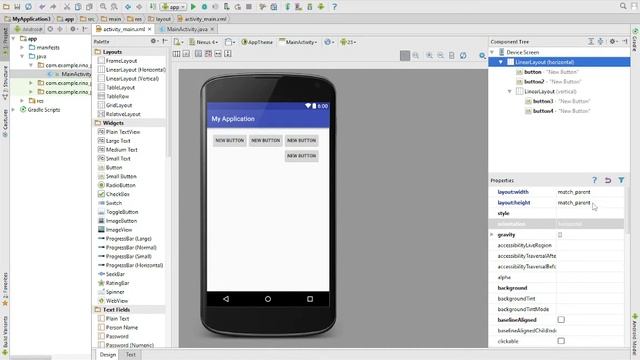Image resolution: width=640 pixels, height=360 pixels.
Task: Click the Redo arrow in toolbar
Action: 53,7
